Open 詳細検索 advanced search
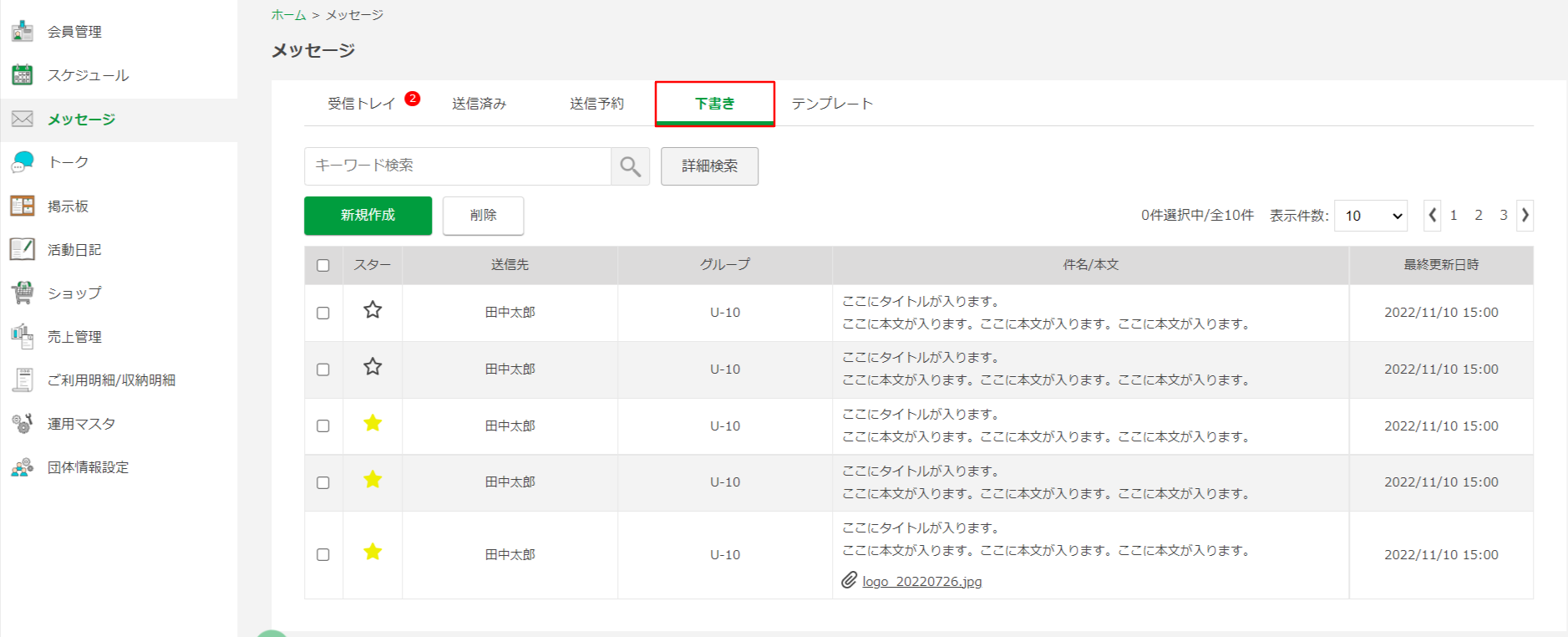This screenshot has height=637, width=1568. coord(710,166)
